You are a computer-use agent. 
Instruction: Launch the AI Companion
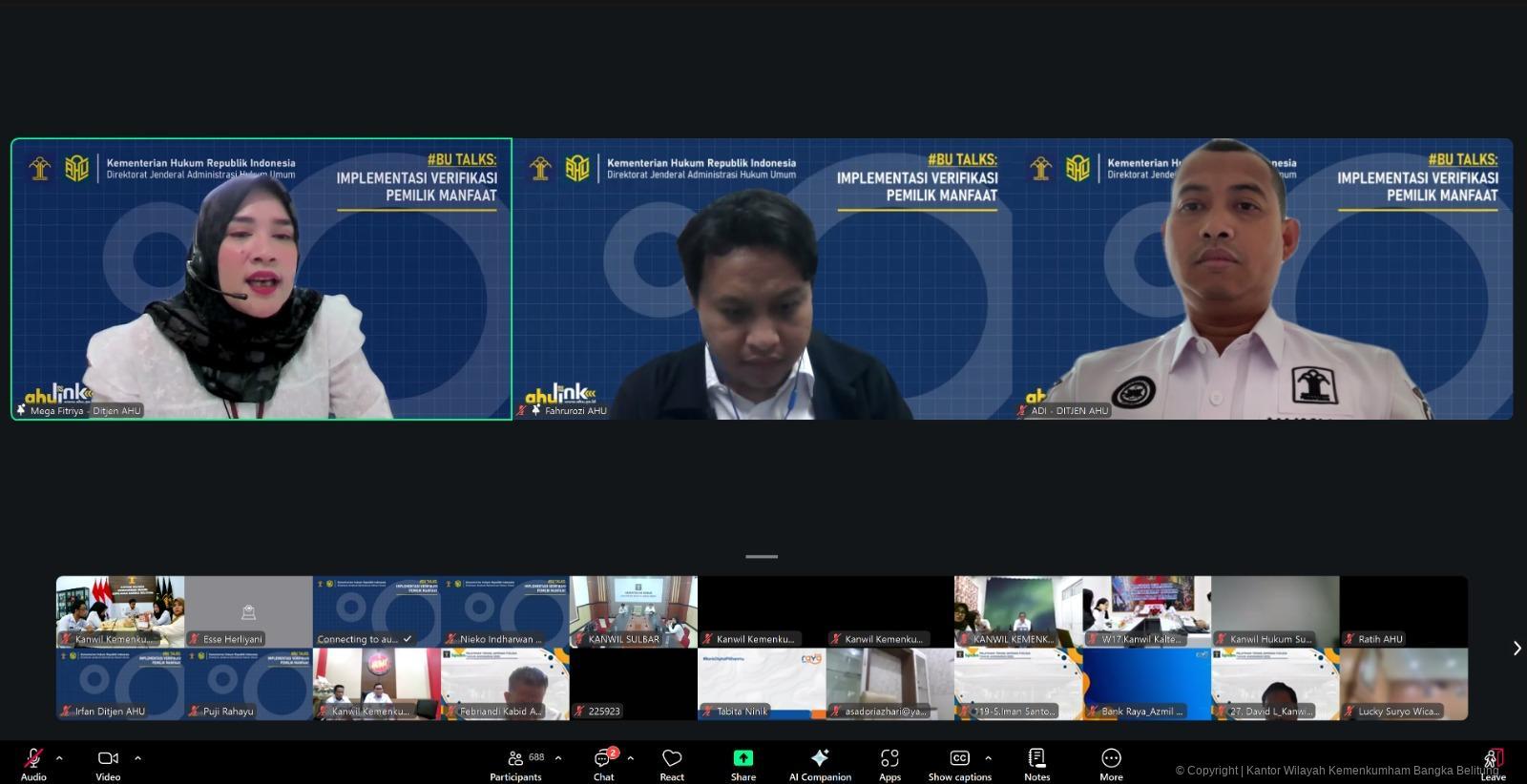click(820, 759)
